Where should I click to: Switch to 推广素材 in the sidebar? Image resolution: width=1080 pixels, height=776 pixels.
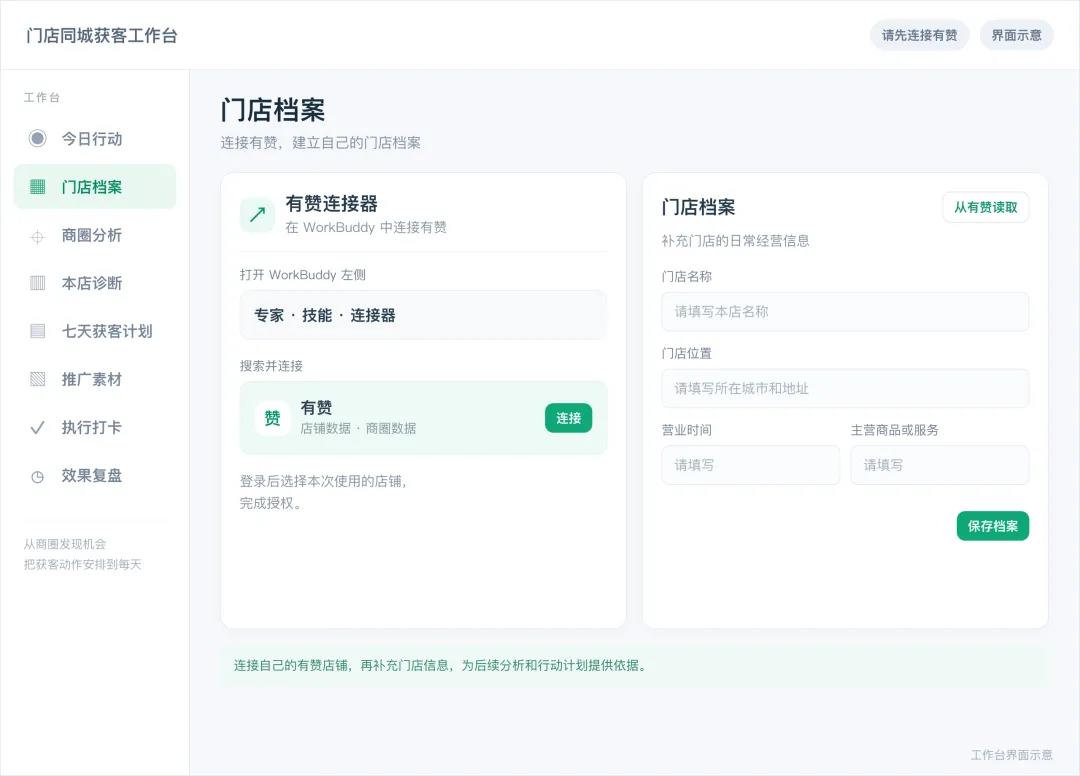tap(95, 379)
